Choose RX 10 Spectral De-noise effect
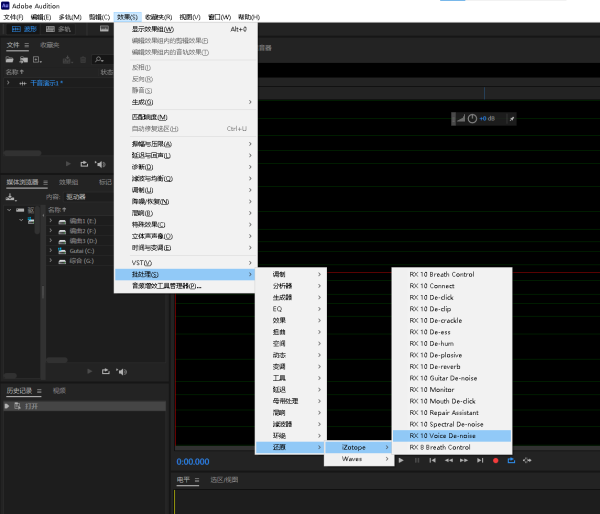Image resolution: width=600 pixels, height=514 pixels. (x=446, y=424)
